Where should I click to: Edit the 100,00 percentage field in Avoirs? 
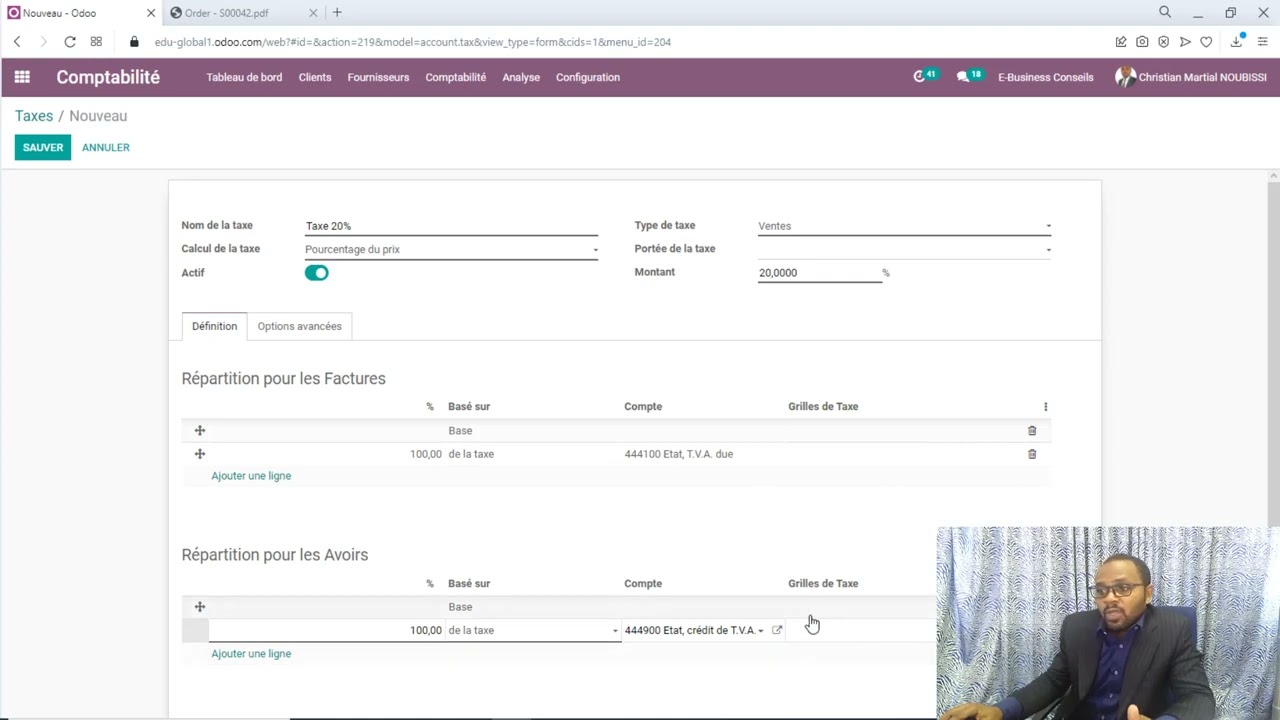pyautogui.click(x=327, y=630)
